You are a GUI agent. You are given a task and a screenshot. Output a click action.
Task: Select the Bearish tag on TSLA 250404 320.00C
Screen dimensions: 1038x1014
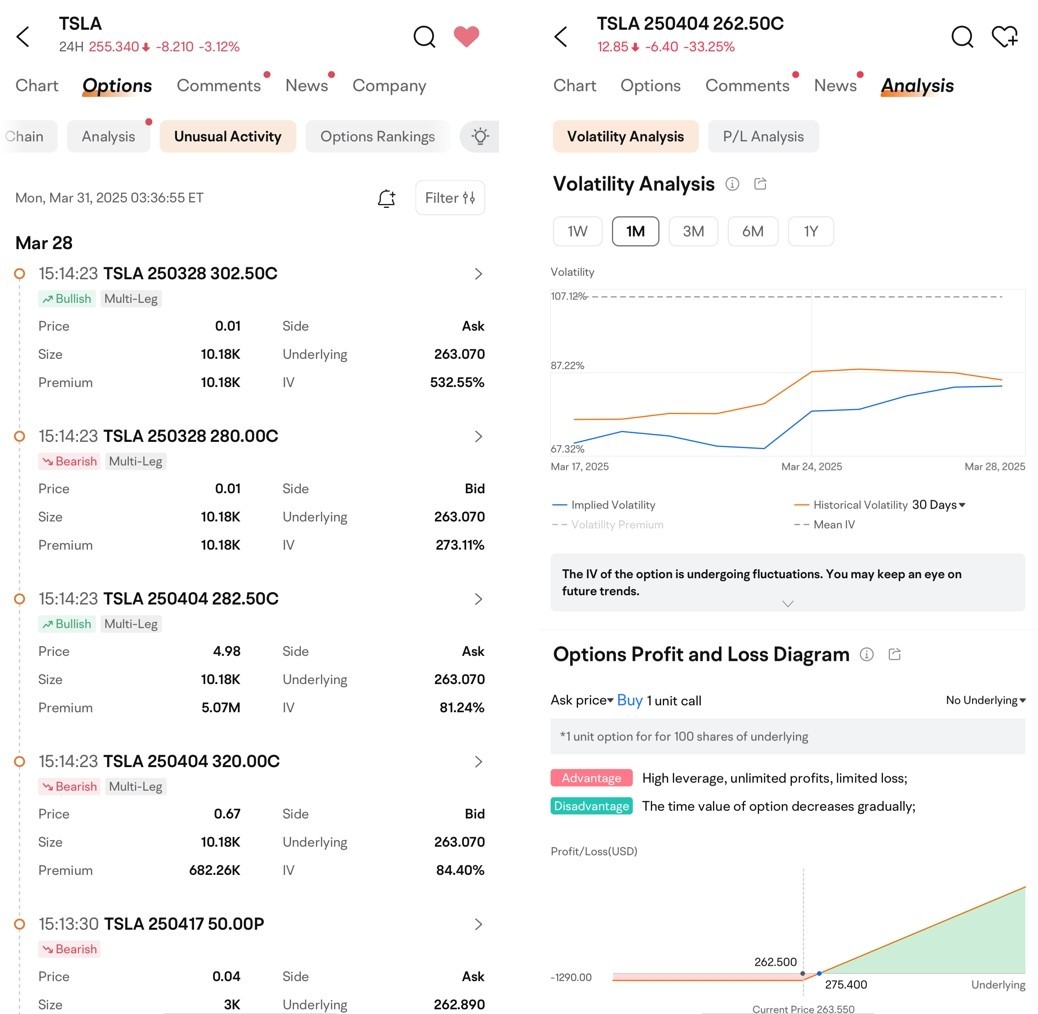[70, 786]
